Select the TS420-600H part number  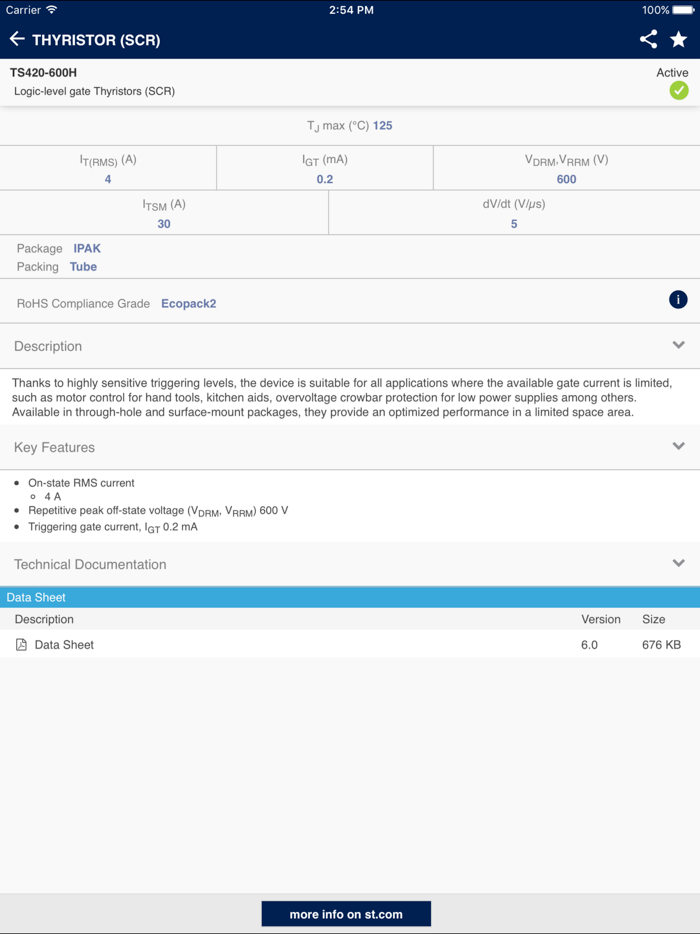tap(43, 73)
